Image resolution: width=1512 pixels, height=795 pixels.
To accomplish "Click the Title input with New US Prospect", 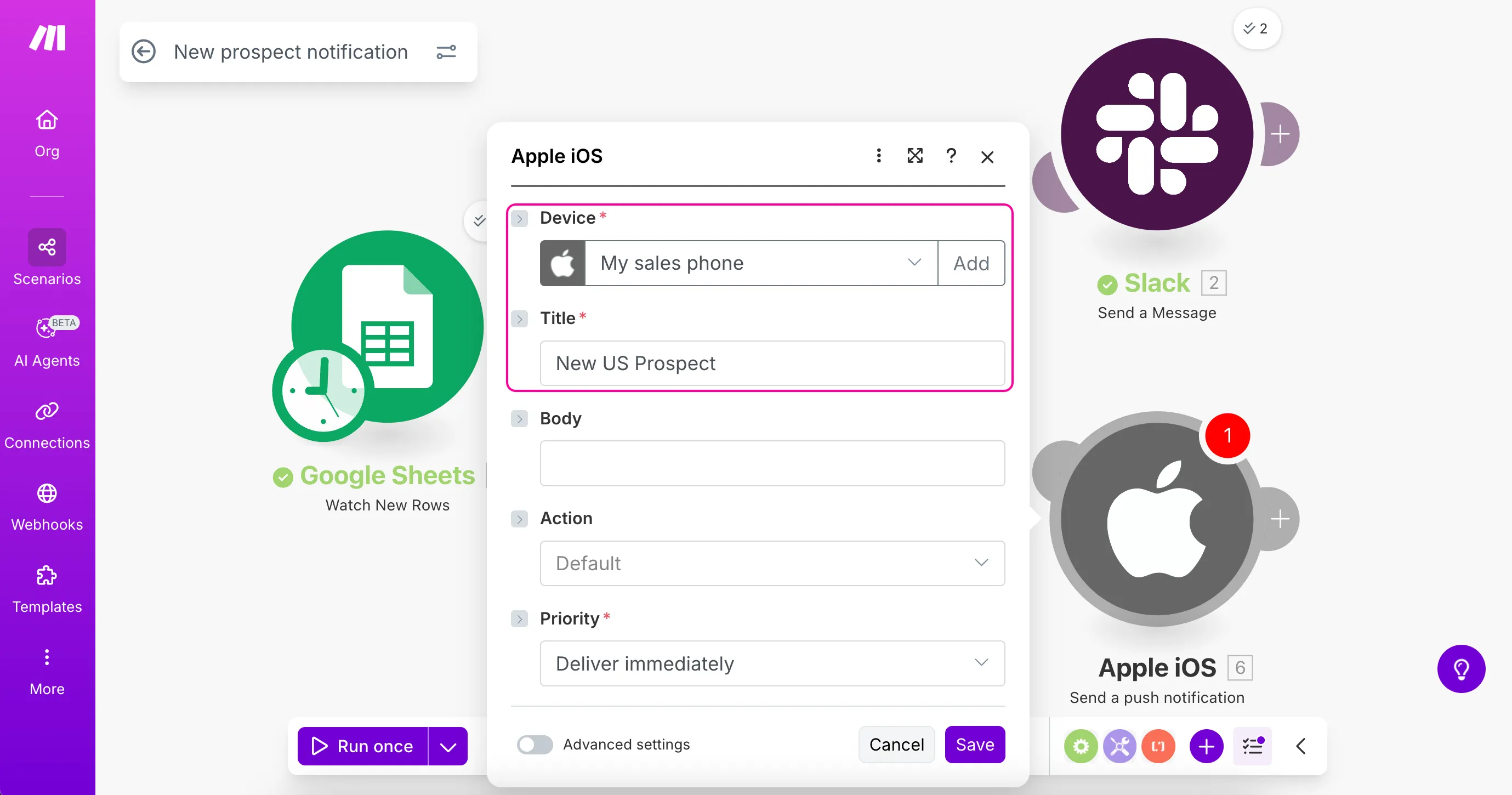I will pos(772,364).
